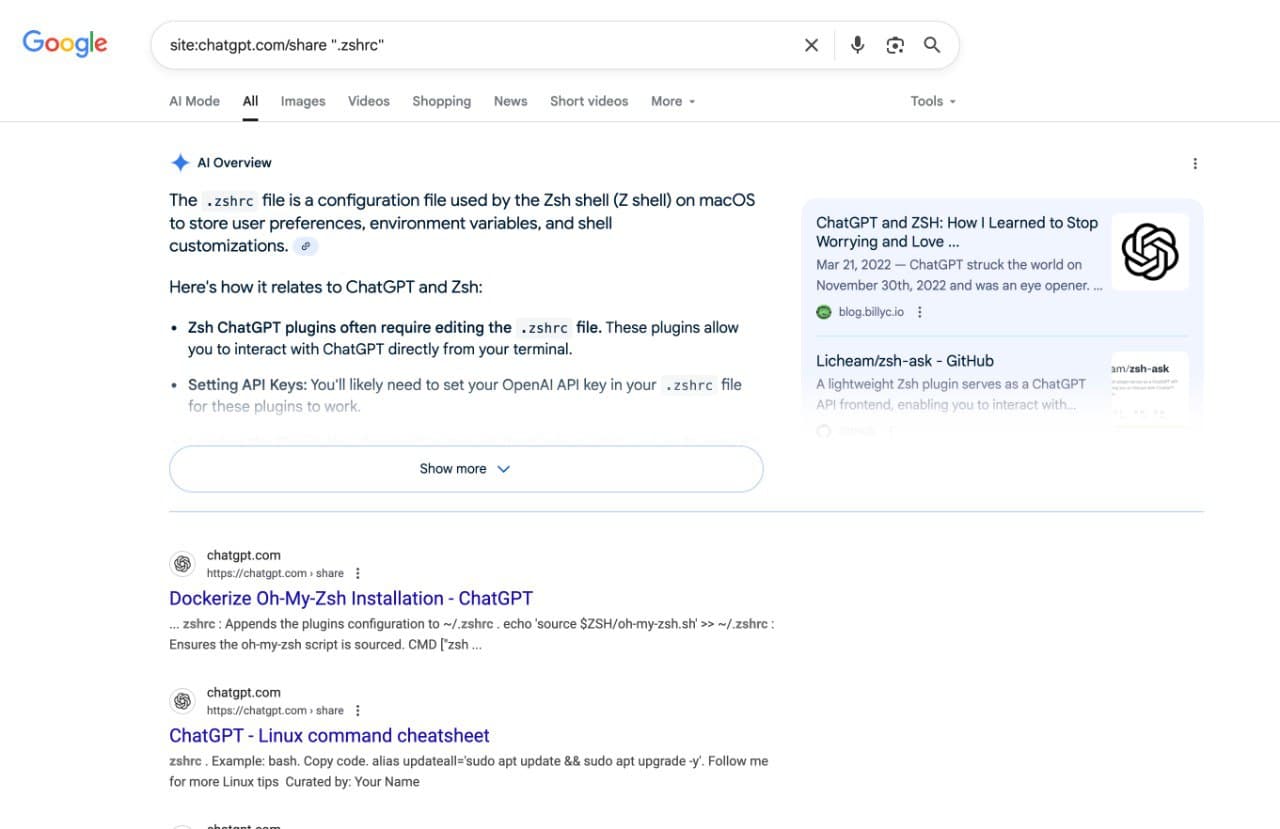Screen dimensions: 1280x829
Task: Switch to AI Mode tab
Action: pyautogui.click(x=194, y=101)
